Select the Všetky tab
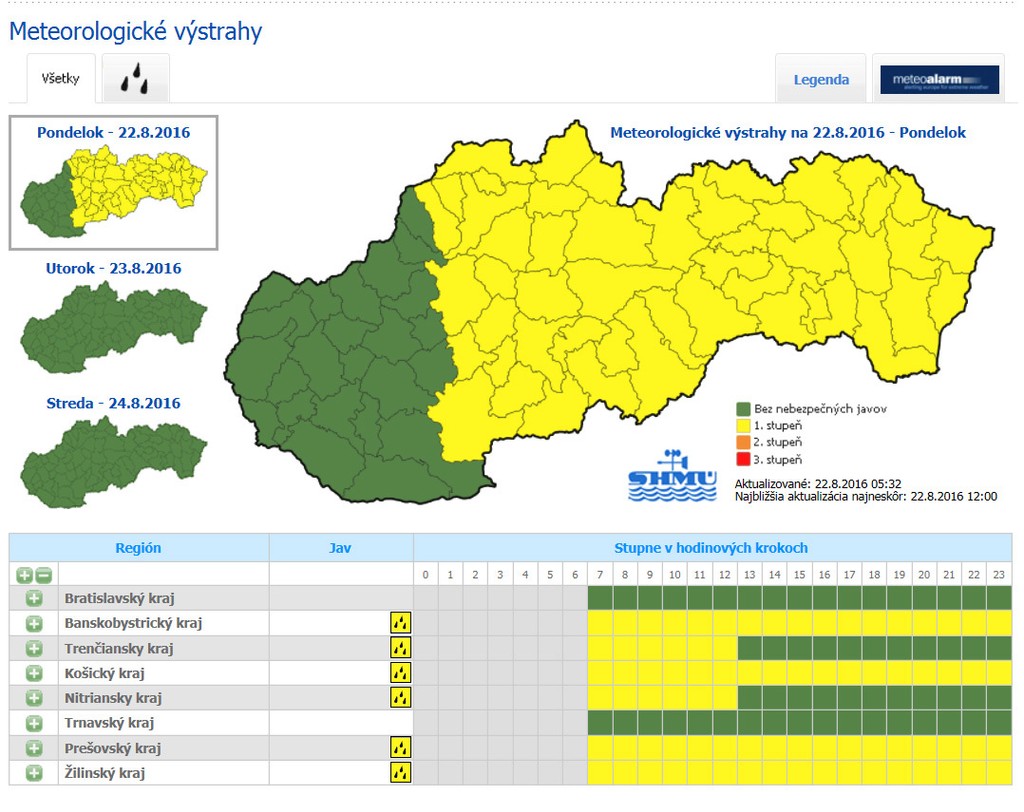1024x812 pixels. click(x=60, y=79)
